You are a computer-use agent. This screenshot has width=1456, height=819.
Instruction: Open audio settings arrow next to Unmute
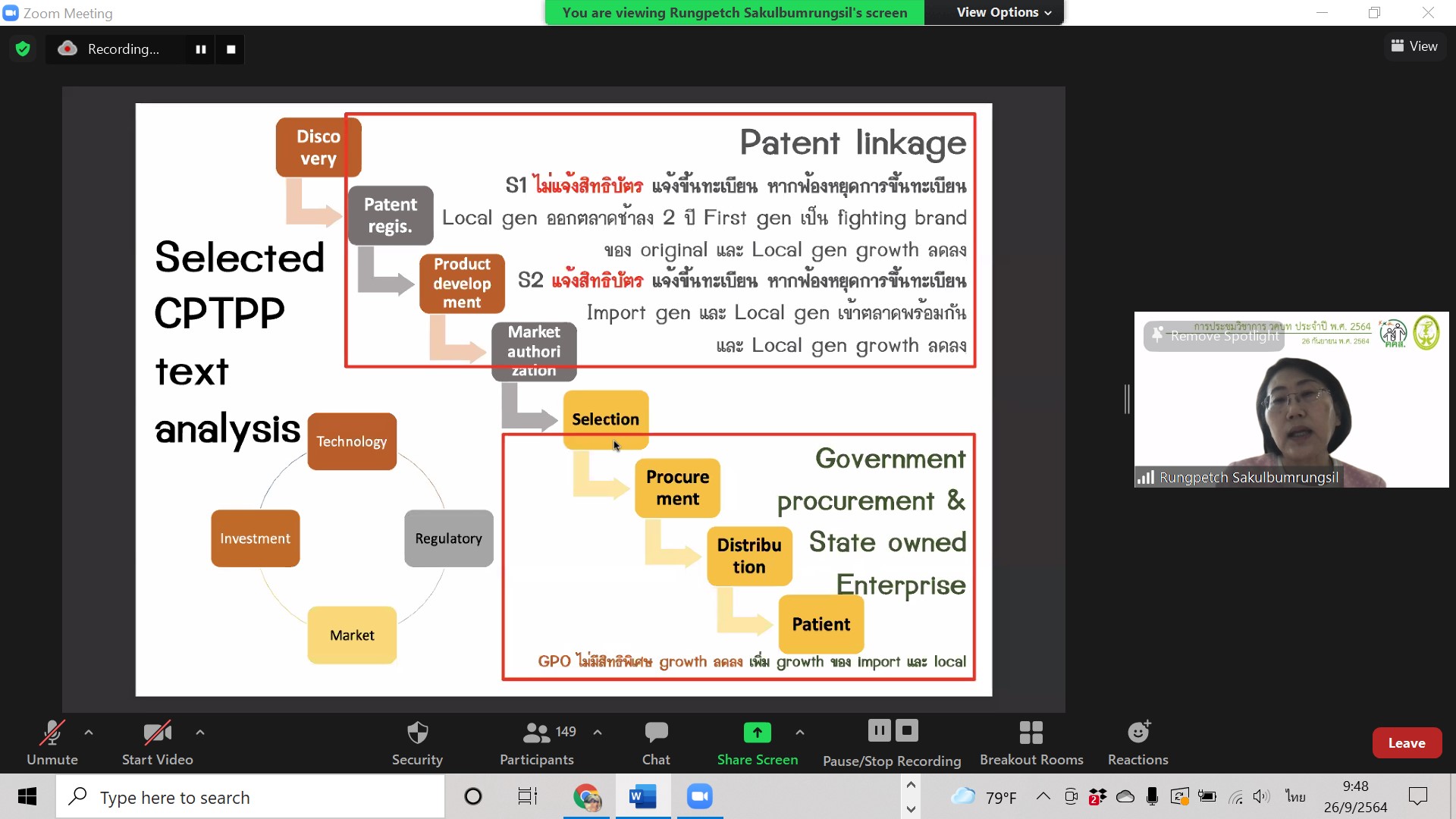89,733
